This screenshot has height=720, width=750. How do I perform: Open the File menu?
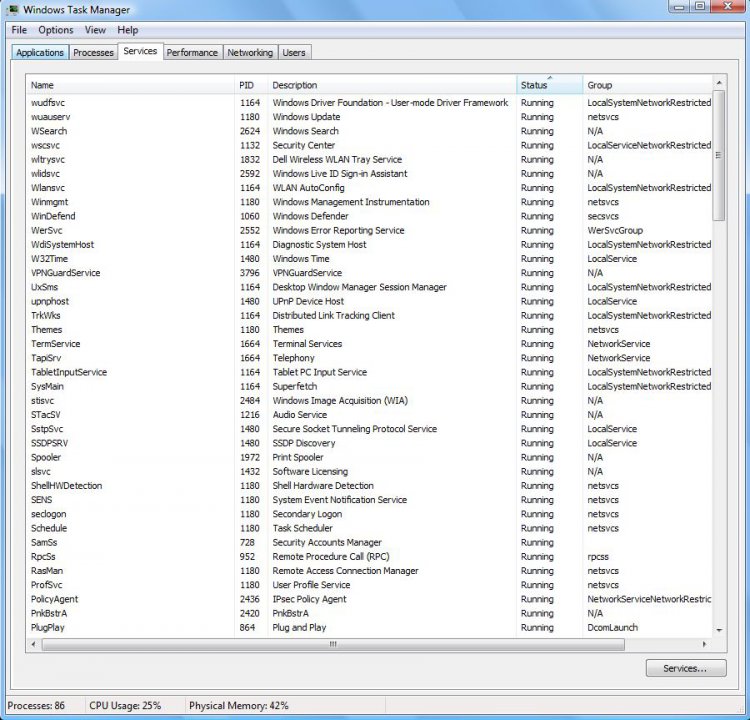click(x=19, y=30)
